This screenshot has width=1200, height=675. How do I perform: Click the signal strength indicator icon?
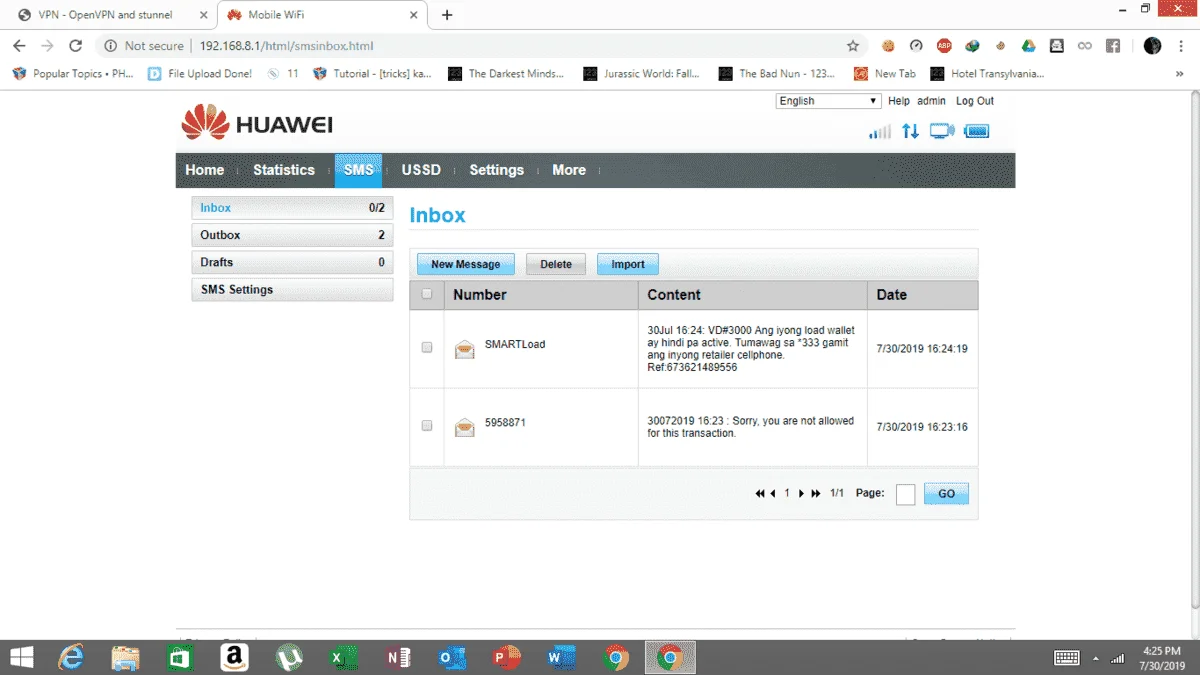(880, 131)
